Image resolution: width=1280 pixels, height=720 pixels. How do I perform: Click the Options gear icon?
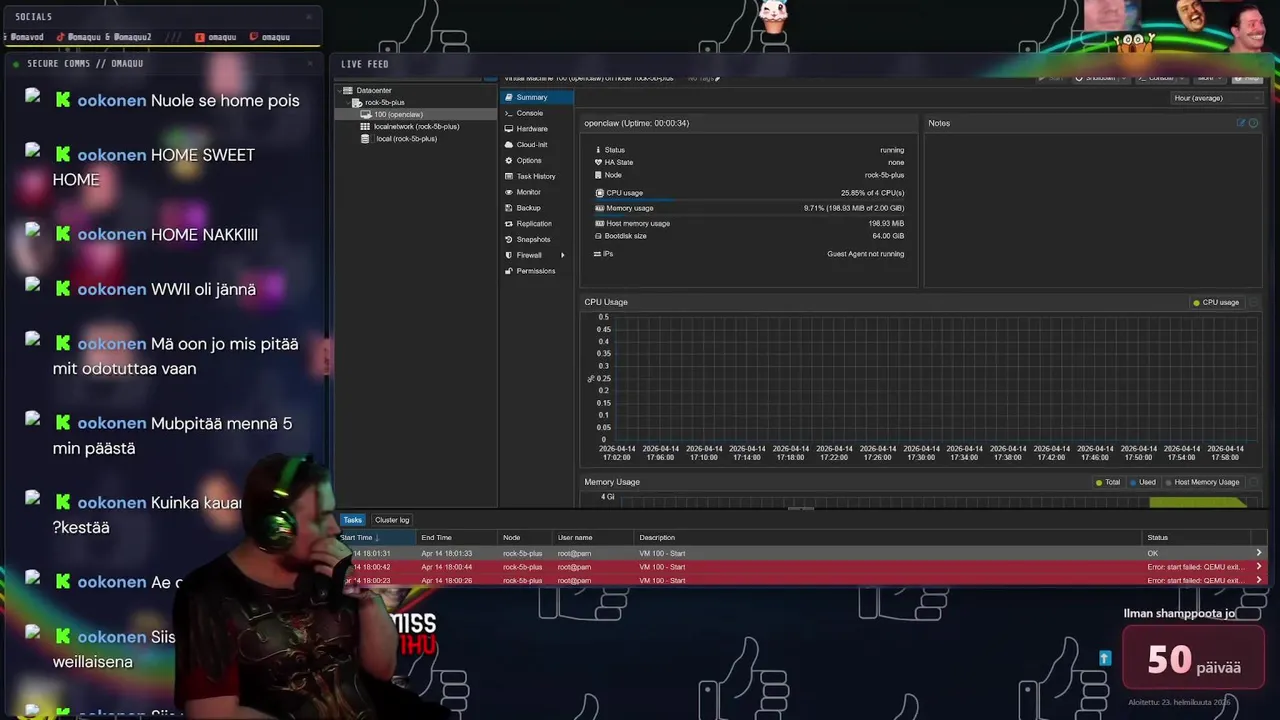[509, 160]
